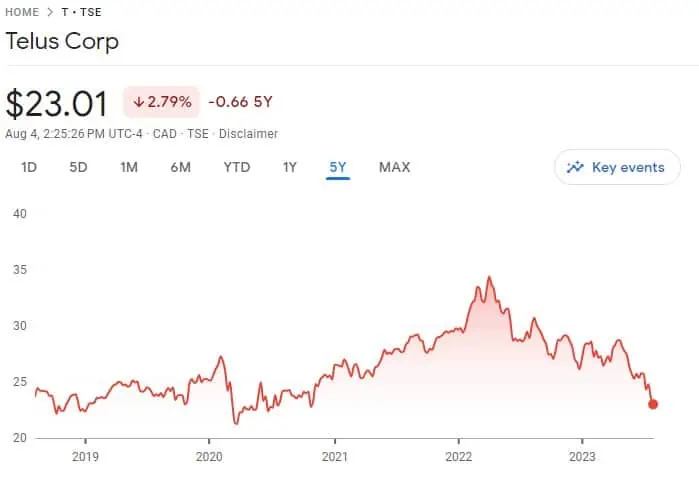Go to the HOME breadcrumb link

pyautogui.click(x=22, y=12)
